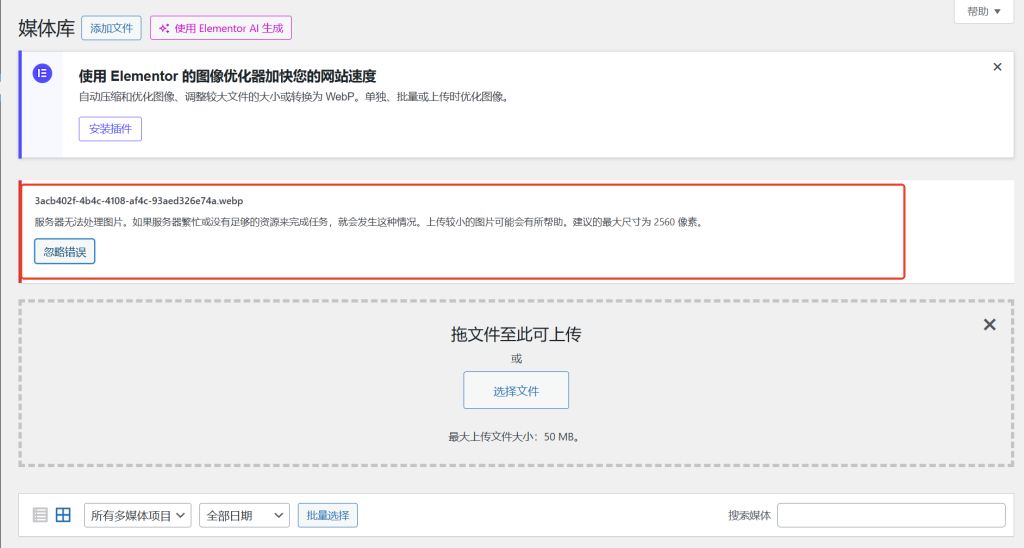This screenshot has width=1024, height=548.
Task: Click the 拖文件至此可上传 drop zone heading
Action: coord(515,334)
